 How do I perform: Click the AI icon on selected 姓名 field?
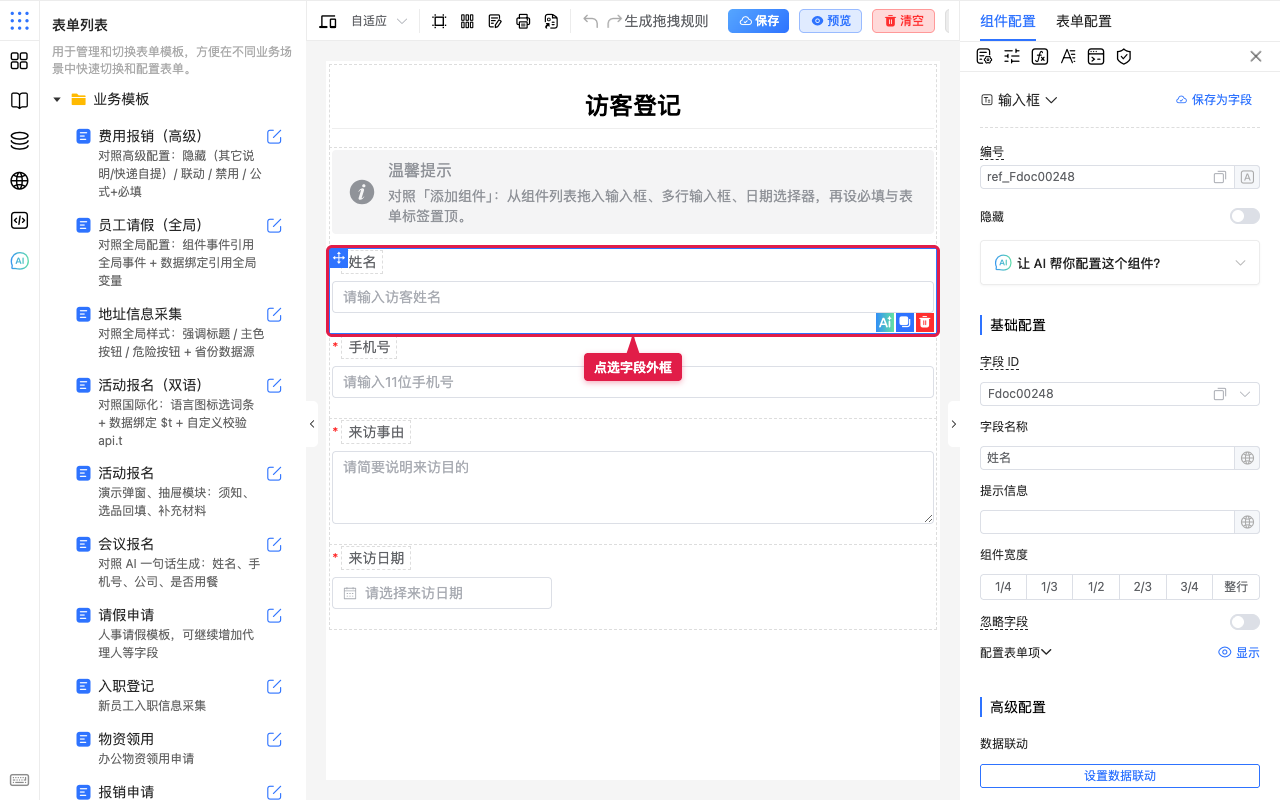[x=885, y=322]
